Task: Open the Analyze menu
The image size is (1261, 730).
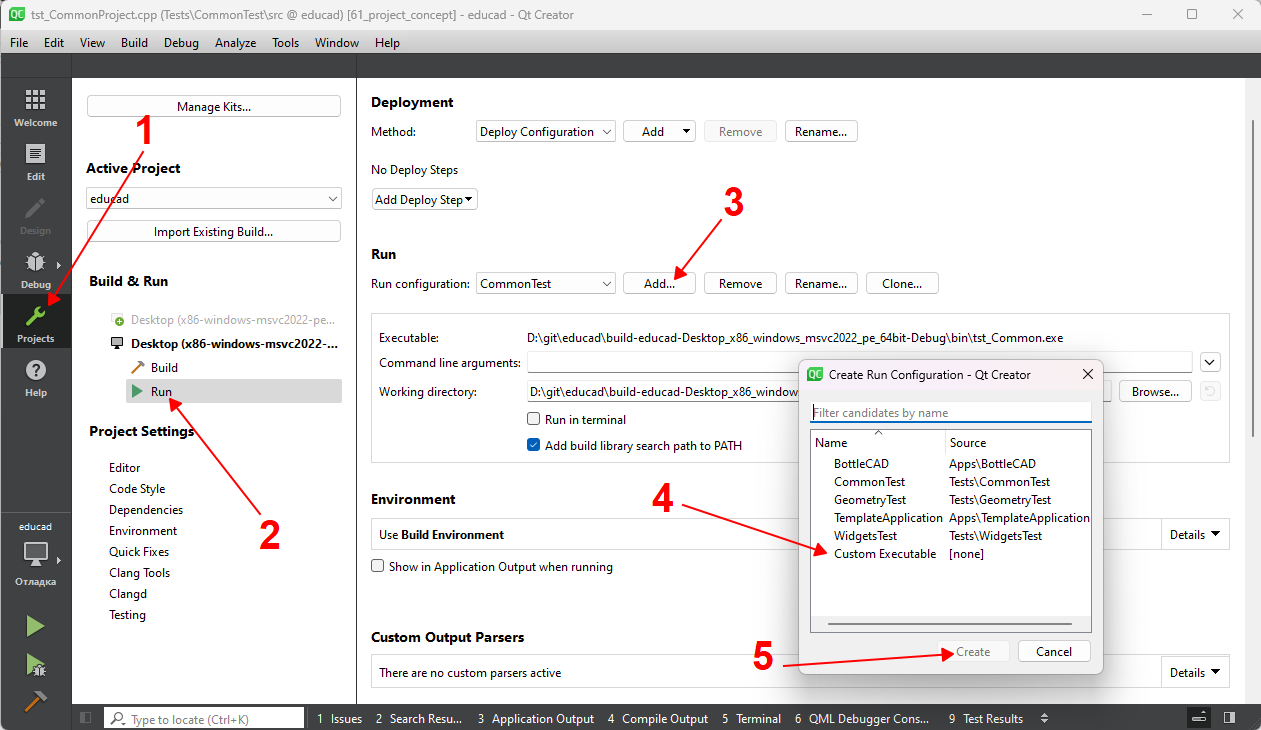Action: pyautogui.click(x=236, y=43)
